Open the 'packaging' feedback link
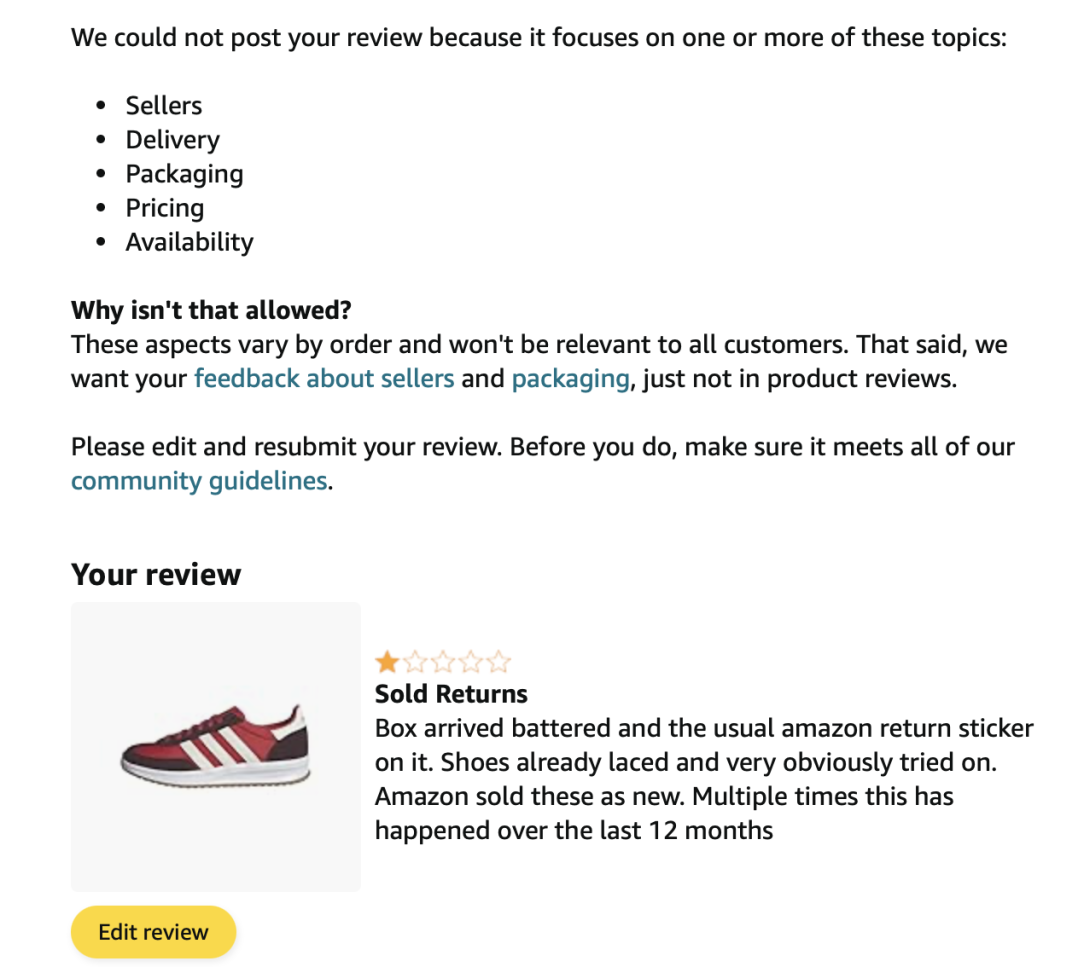 point(570,379)
